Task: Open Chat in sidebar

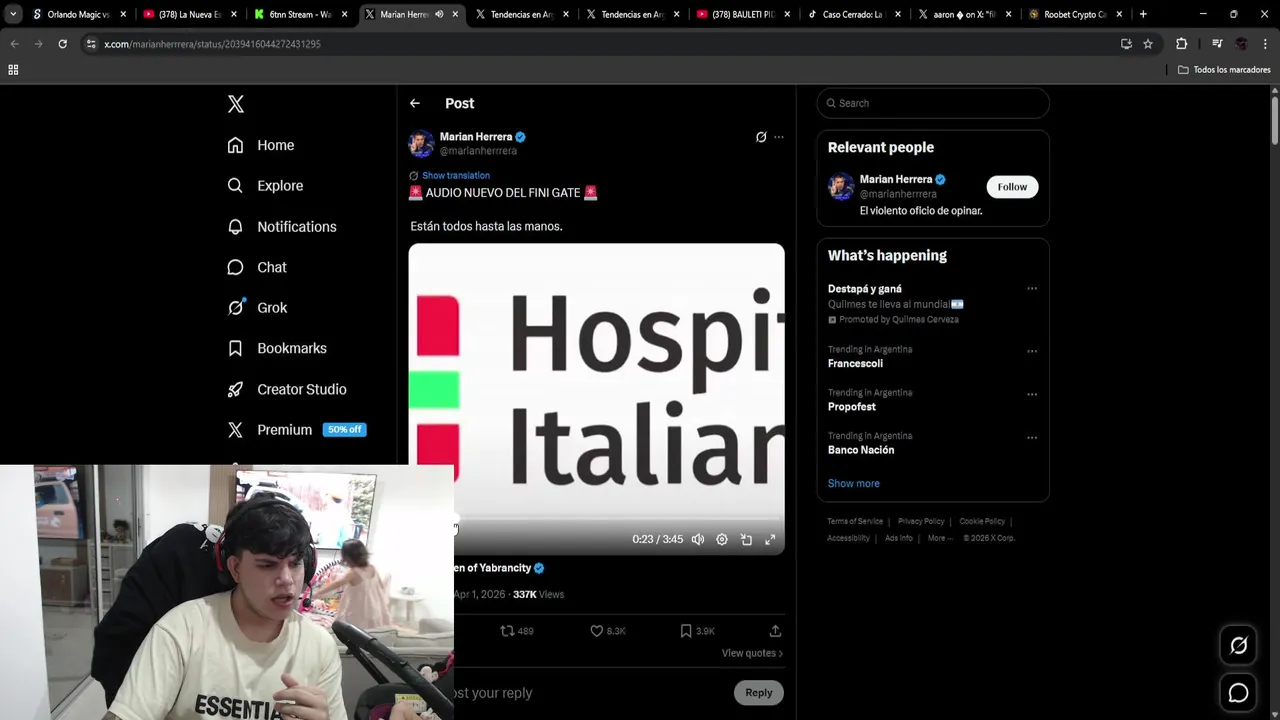Action: point(257,267)
